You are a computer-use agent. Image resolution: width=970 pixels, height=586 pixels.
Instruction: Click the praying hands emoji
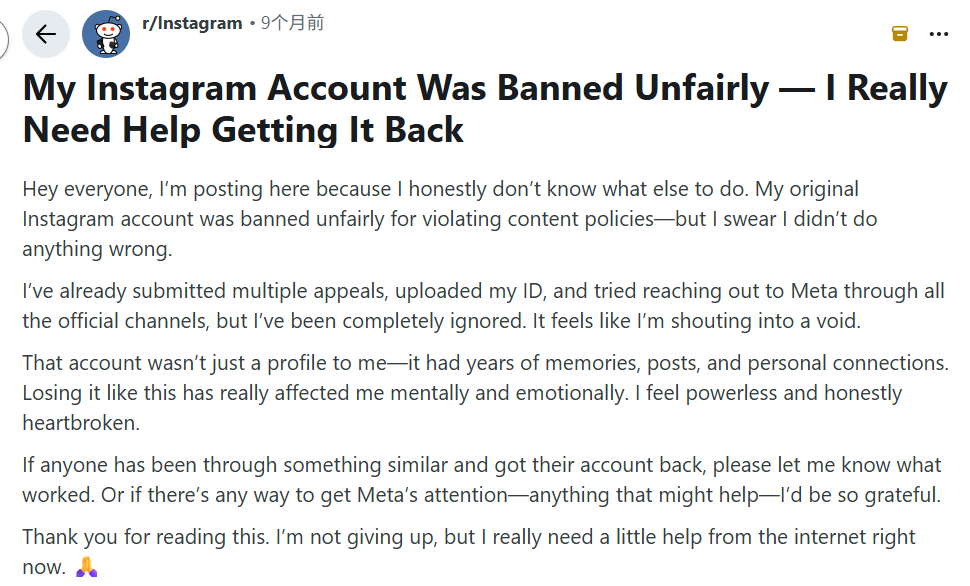pos(85,567)
